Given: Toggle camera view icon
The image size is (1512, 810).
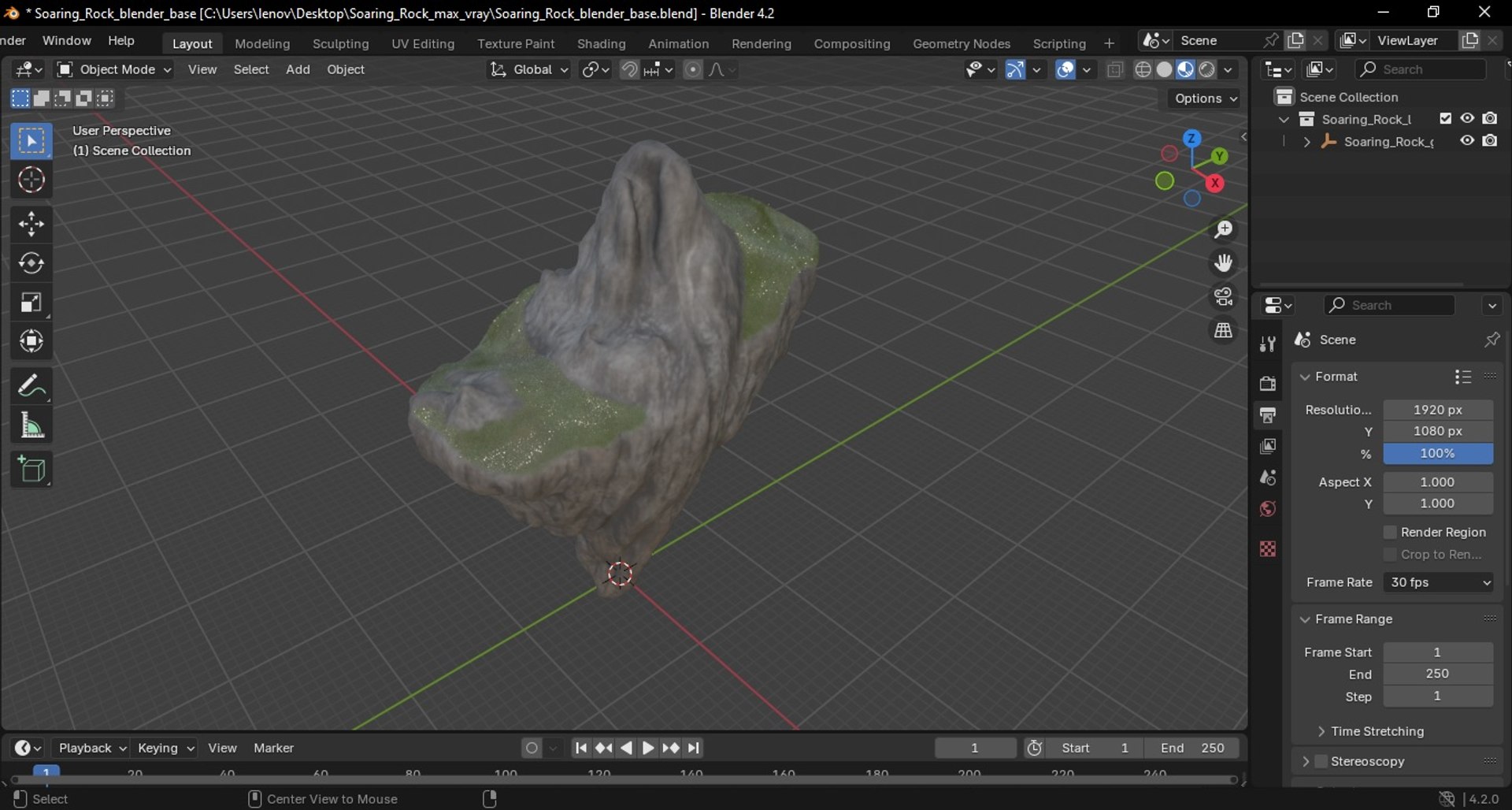Looking at the screenshot, I should (x=1223, y=297).
